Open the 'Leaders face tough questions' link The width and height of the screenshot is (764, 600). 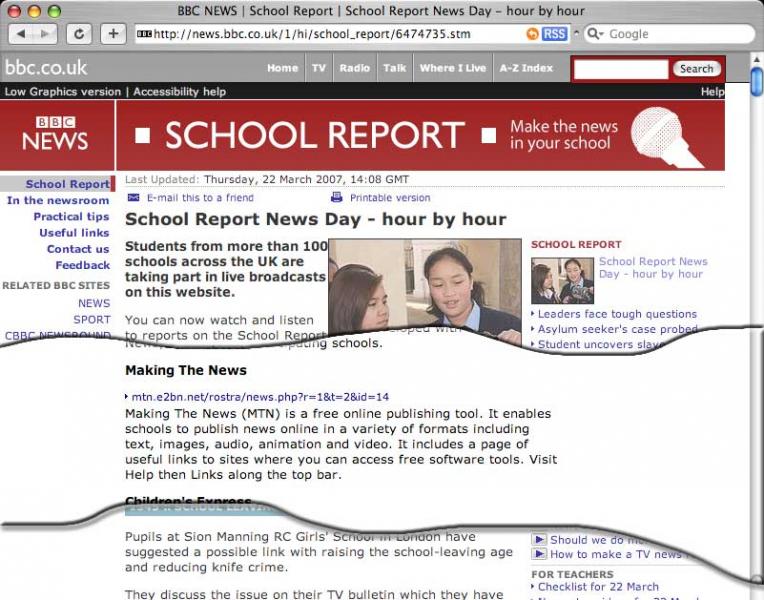(617, 314)
